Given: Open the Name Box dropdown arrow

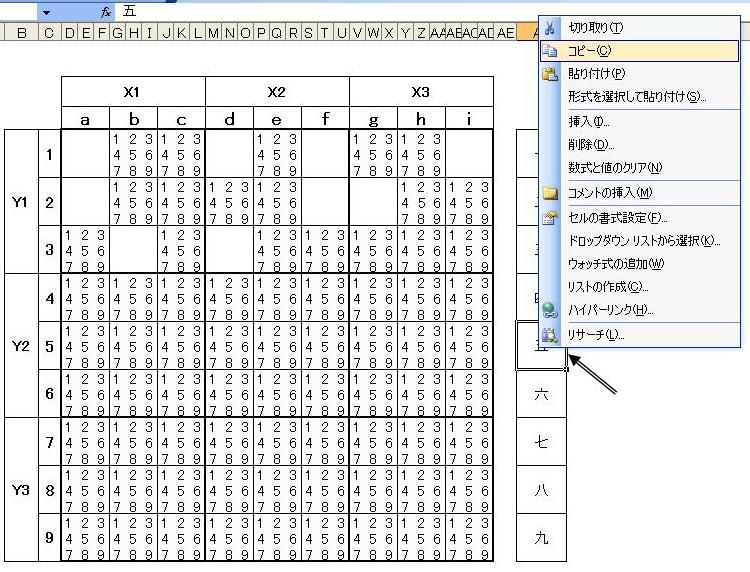Looking at the screenshot, I should (x=46, y=11).
